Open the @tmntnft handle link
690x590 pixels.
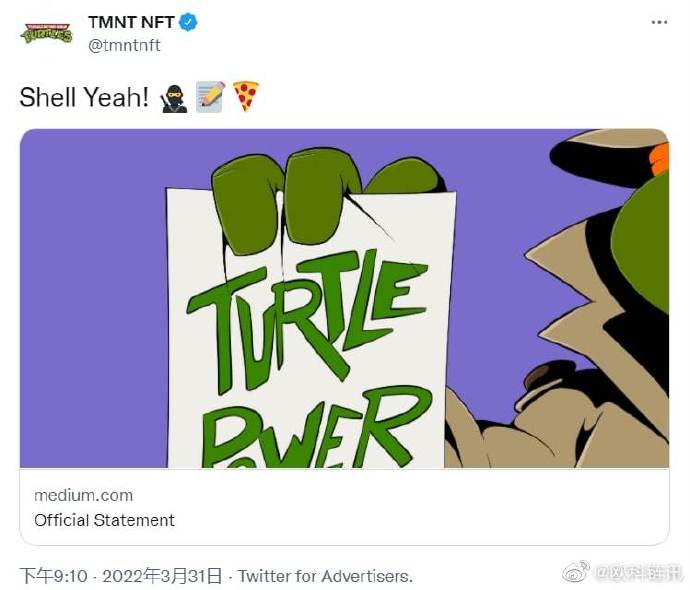125,45
